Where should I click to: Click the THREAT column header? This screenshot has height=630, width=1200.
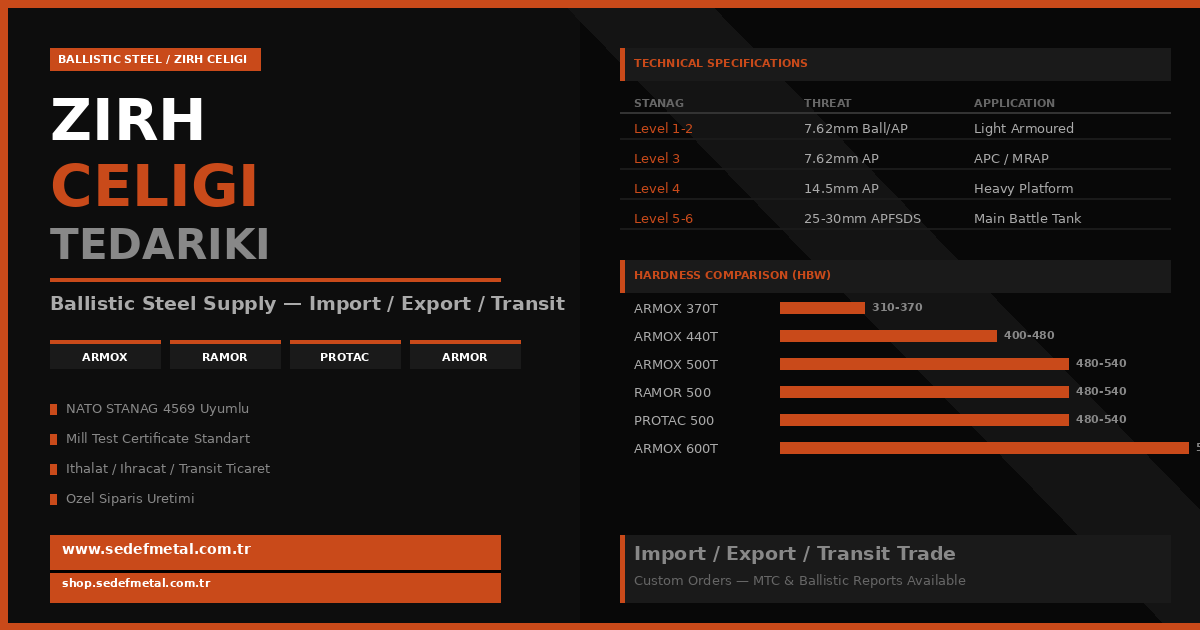(828, 104)
